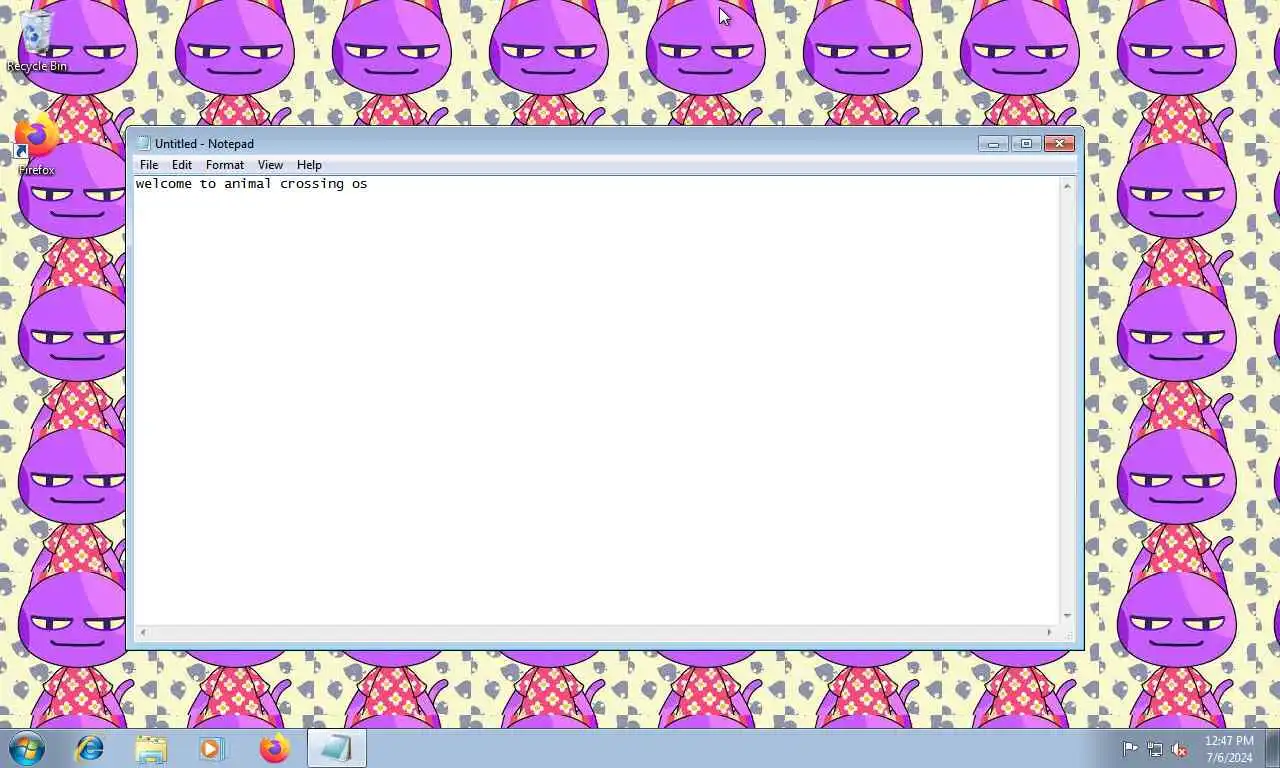Open the Help menu in Notepad
The width and height of the screenshot is (1280, 768).
[x=309, y=165]
